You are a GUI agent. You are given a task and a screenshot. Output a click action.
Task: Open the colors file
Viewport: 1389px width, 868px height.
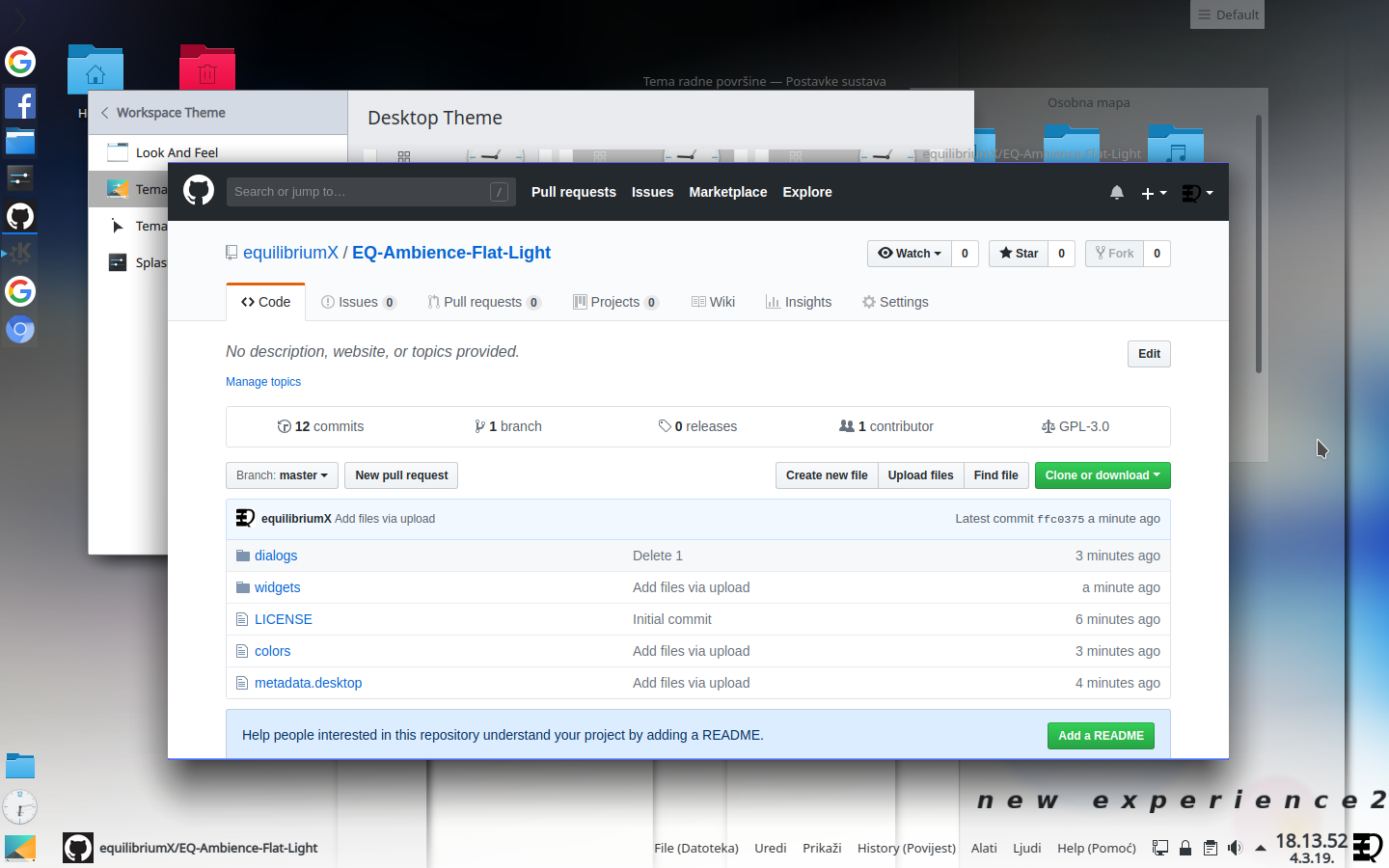click(x=272, y=651)
